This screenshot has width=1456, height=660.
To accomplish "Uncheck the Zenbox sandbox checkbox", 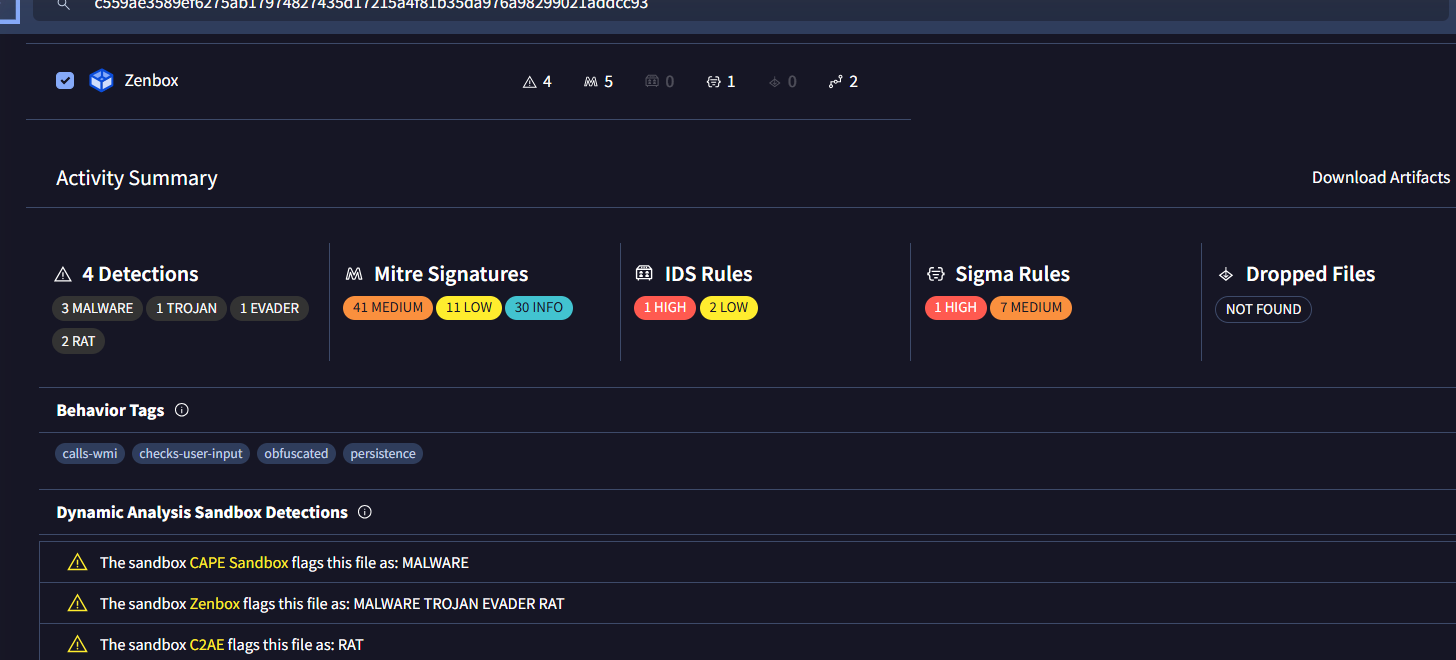I will [x=65, y=81].
